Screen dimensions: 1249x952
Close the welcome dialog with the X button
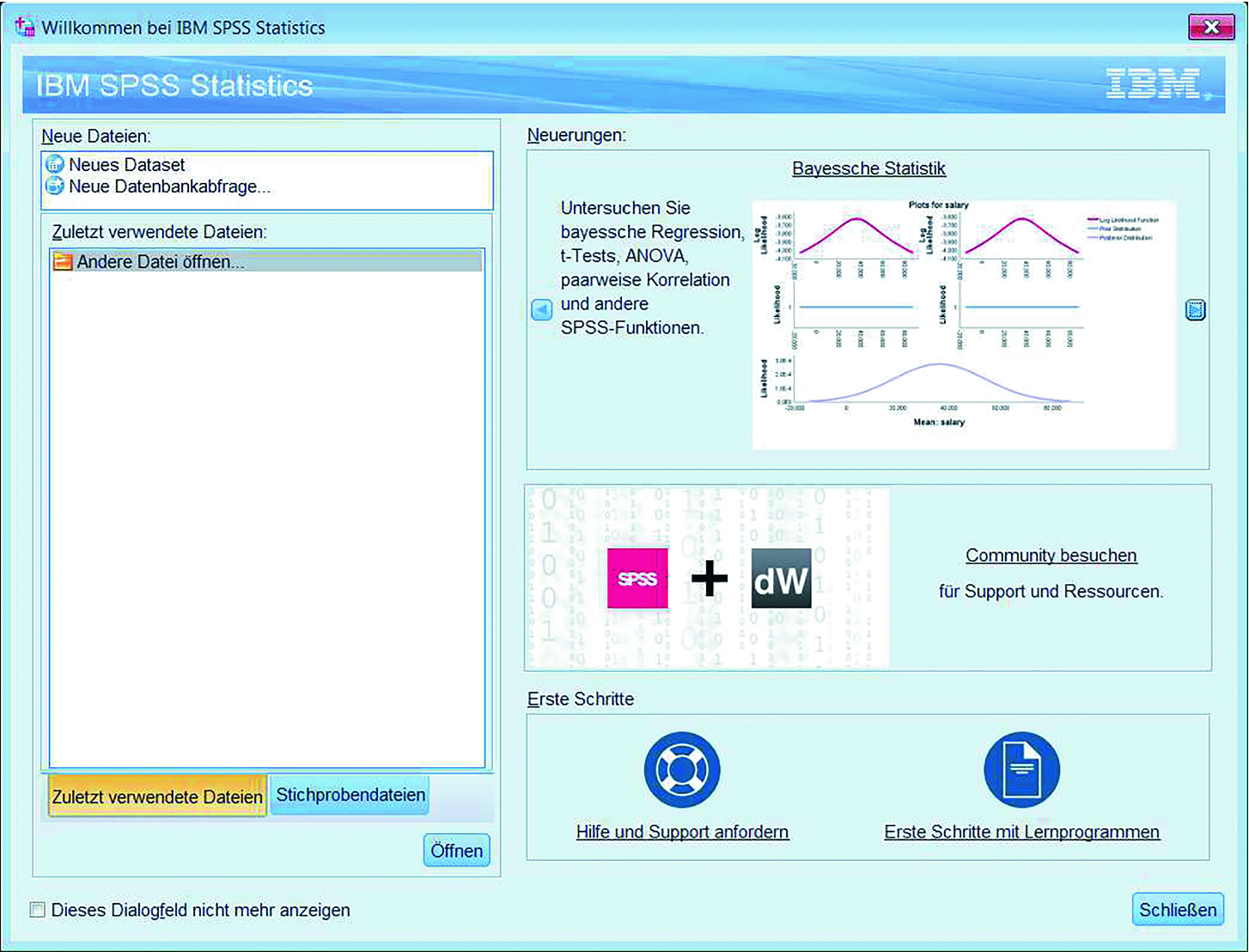pyautogui.click(x=1211, y=27)
